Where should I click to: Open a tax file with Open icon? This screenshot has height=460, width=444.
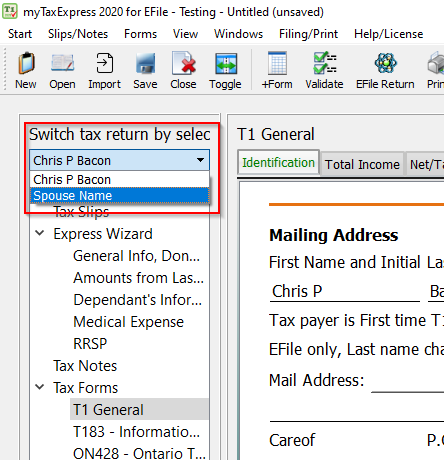click(x=62, y=71)
